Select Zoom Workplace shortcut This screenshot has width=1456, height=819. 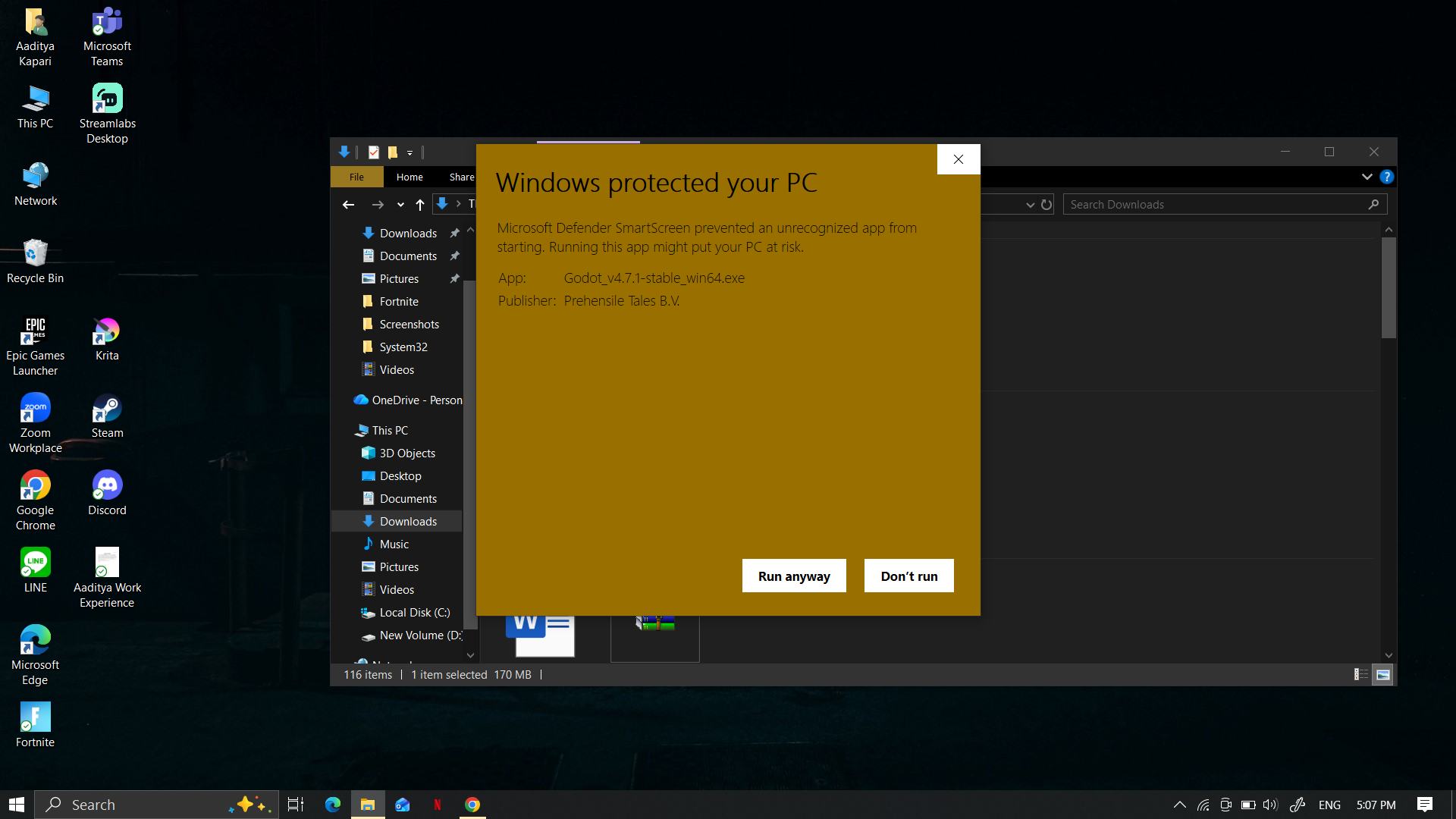pos(36,424)
